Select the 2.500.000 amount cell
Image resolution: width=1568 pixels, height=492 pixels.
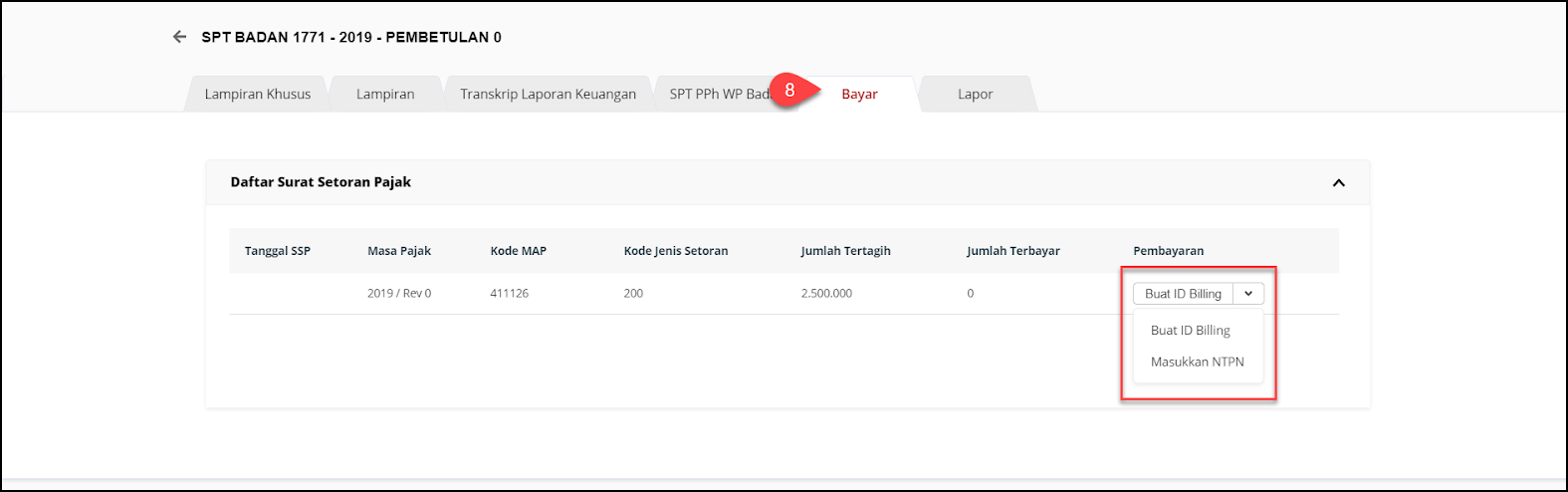click(826, 294)
